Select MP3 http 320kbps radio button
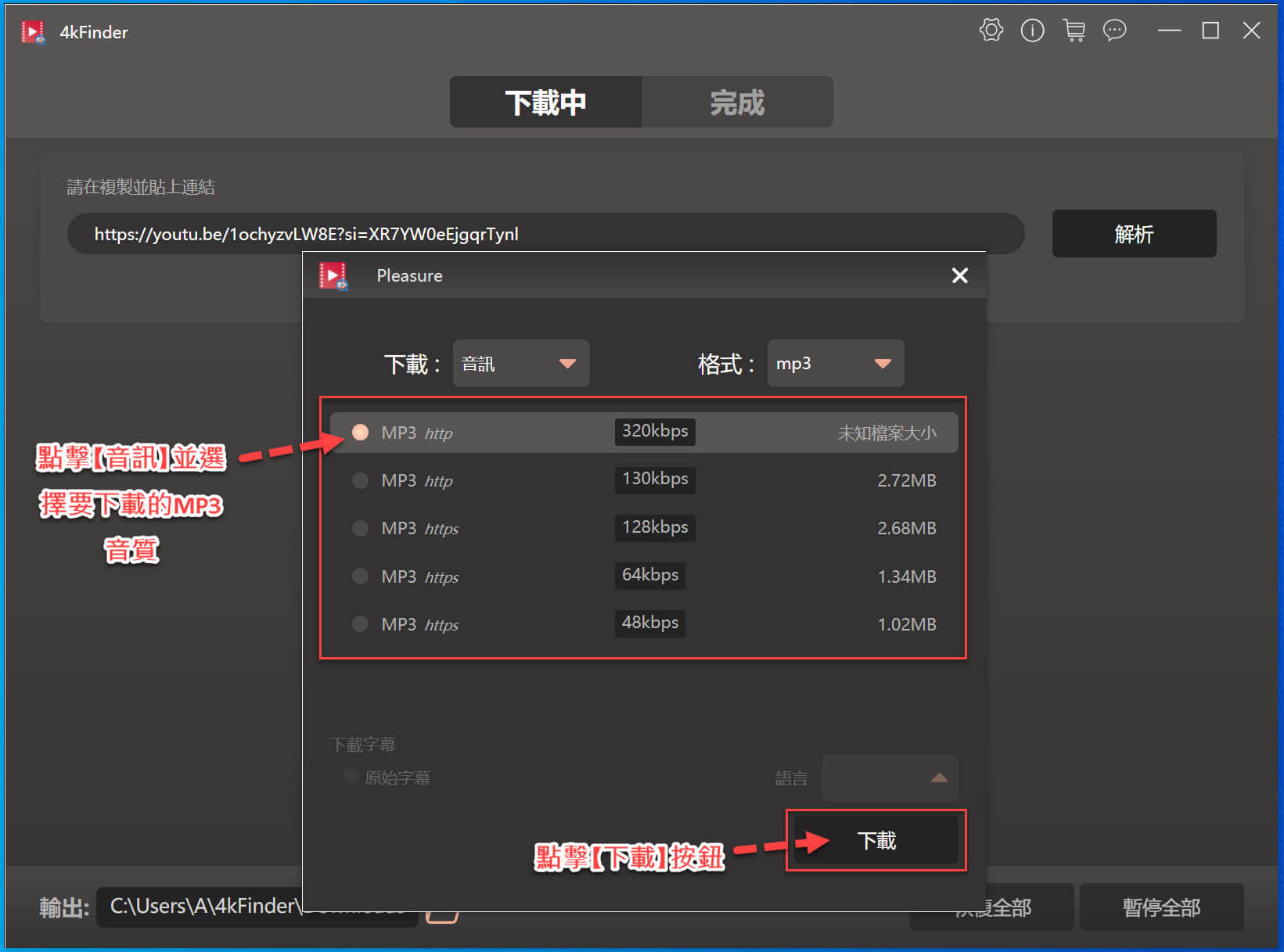This screenshot has height=952, width=1284. coord(360,433)
